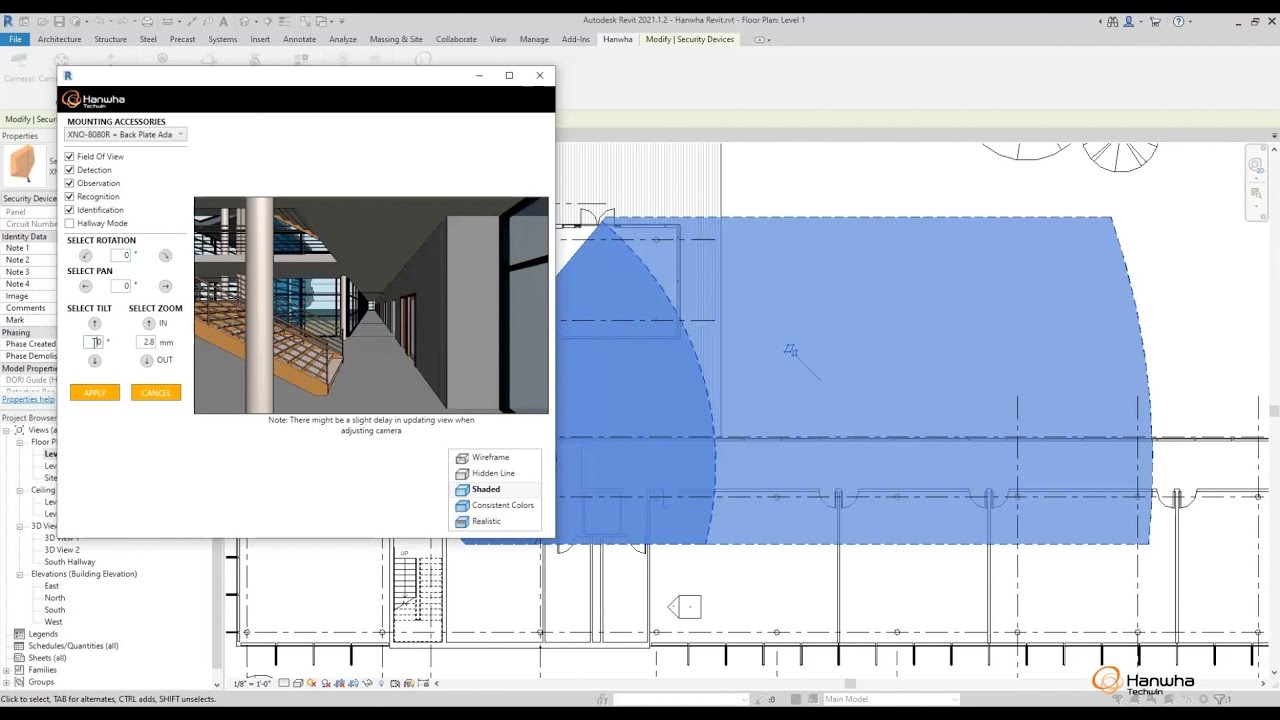Click the camera preview hallway image
The height and width of the screenshot is (720, 1280).
371,305
